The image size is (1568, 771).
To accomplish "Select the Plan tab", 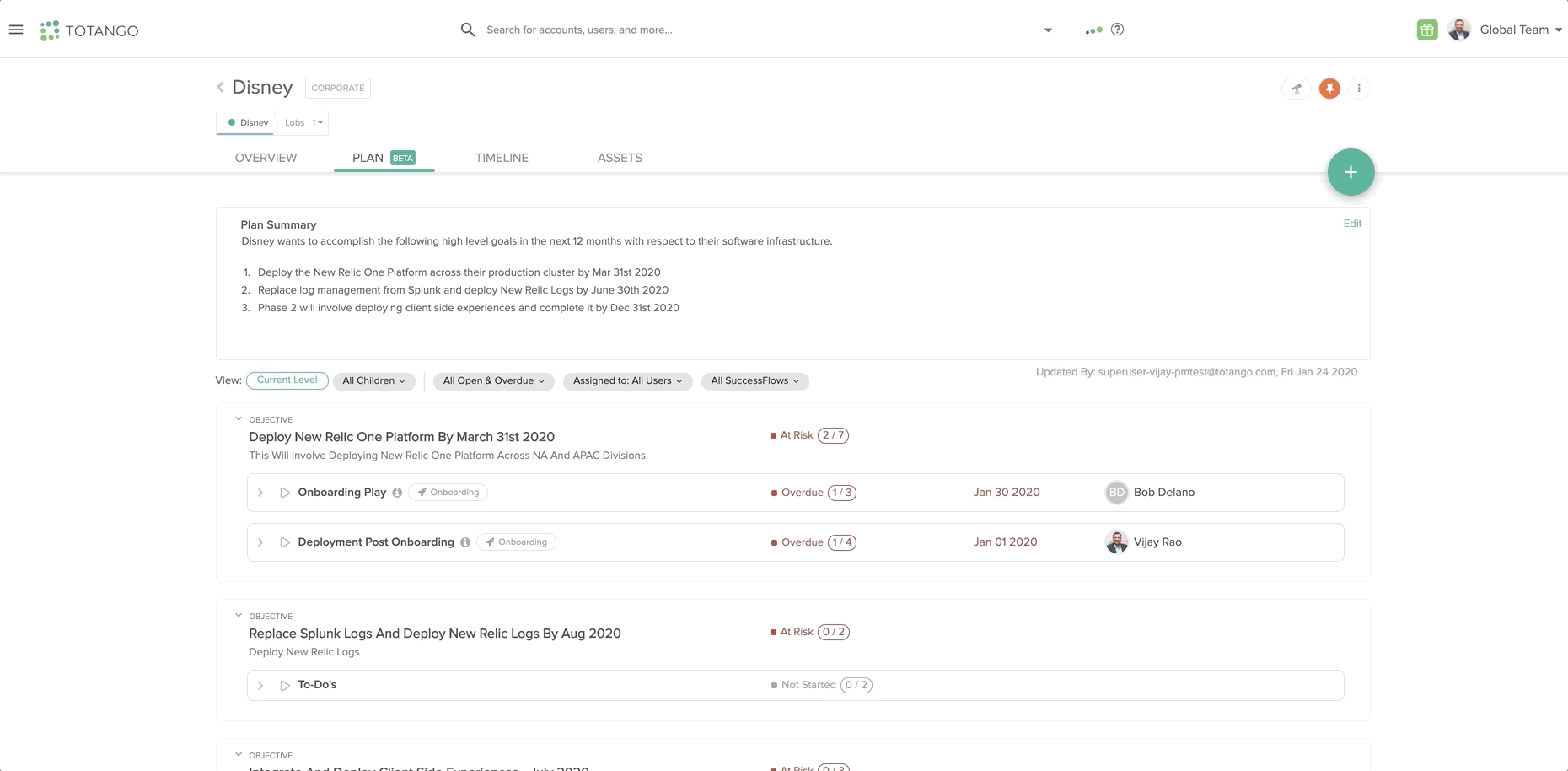I will click(x=384, y=158).
